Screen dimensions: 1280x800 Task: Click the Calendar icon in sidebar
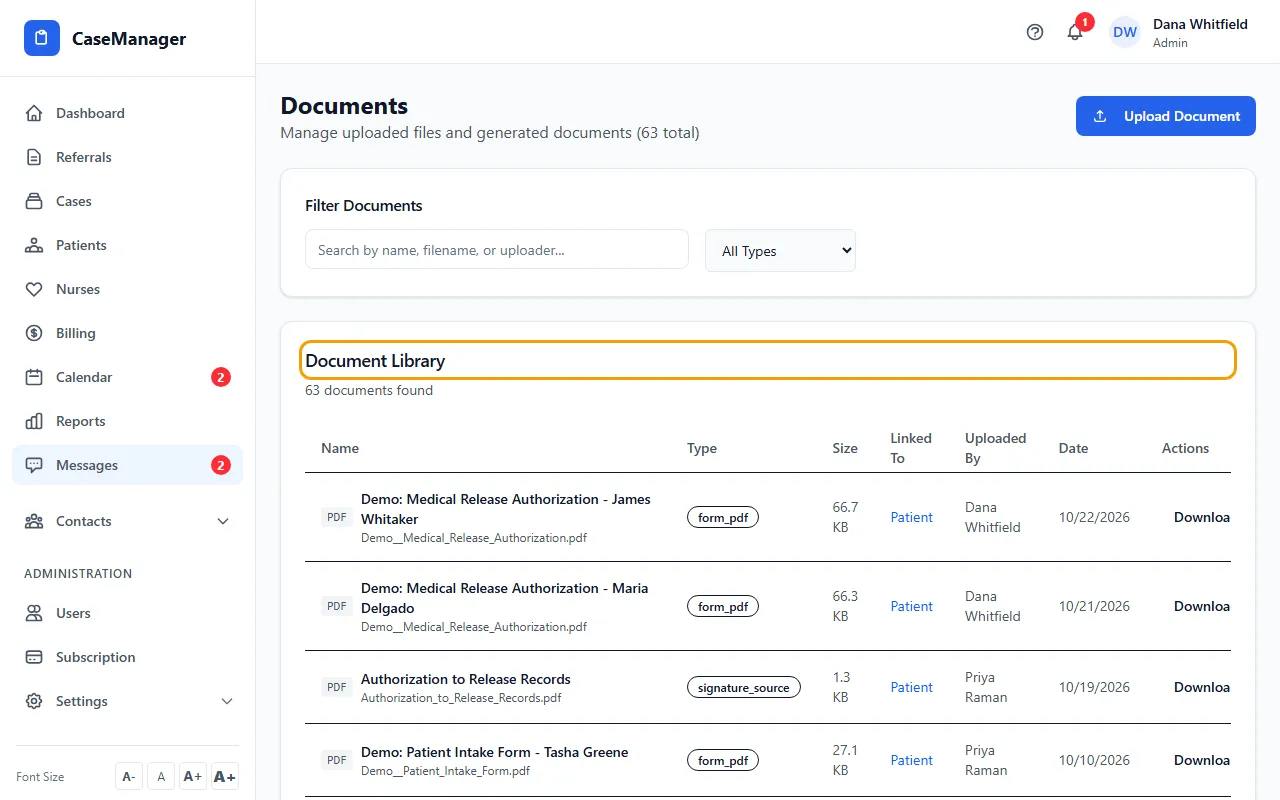34,377
